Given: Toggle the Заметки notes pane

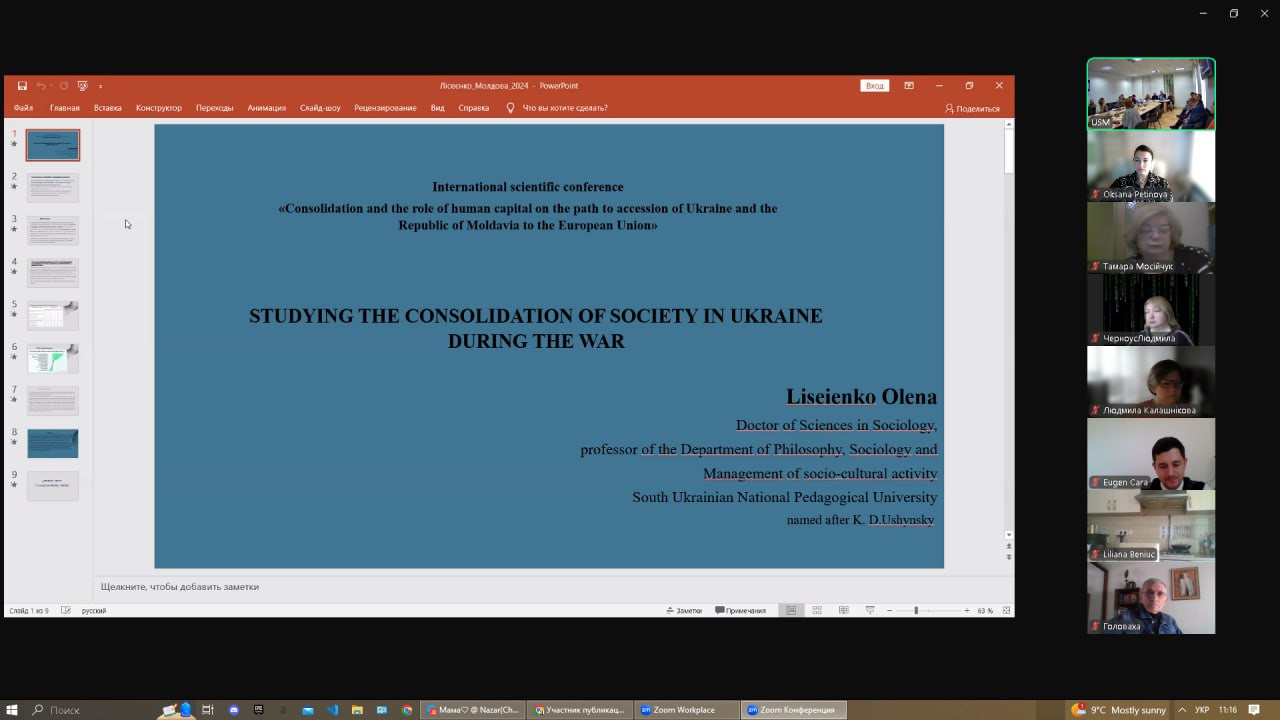Looking at the screenshot, I should coord(684,610).
